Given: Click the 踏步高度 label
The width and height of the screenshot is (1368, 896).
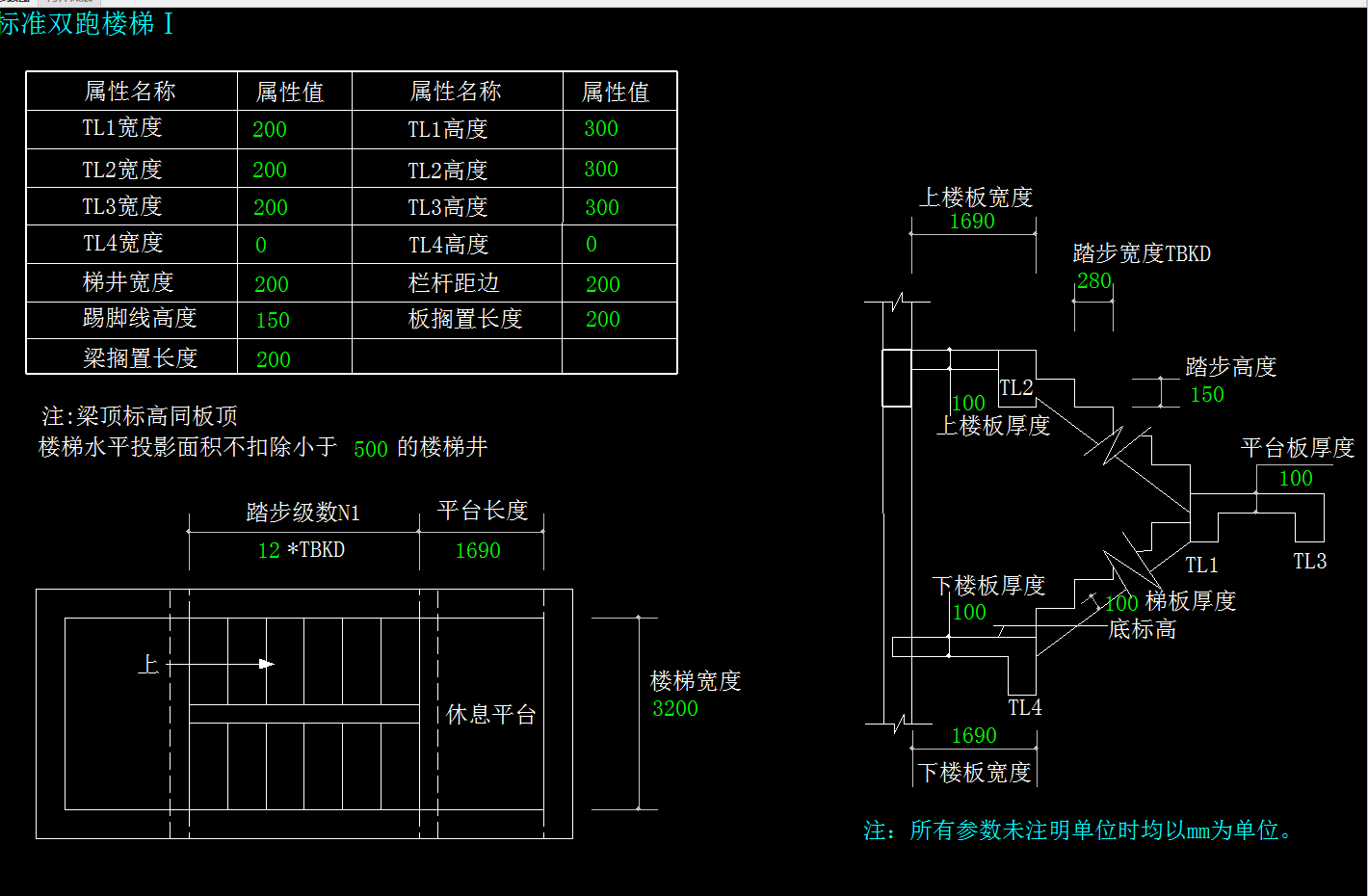Looking at the screenshot, I should [1231, 367].
